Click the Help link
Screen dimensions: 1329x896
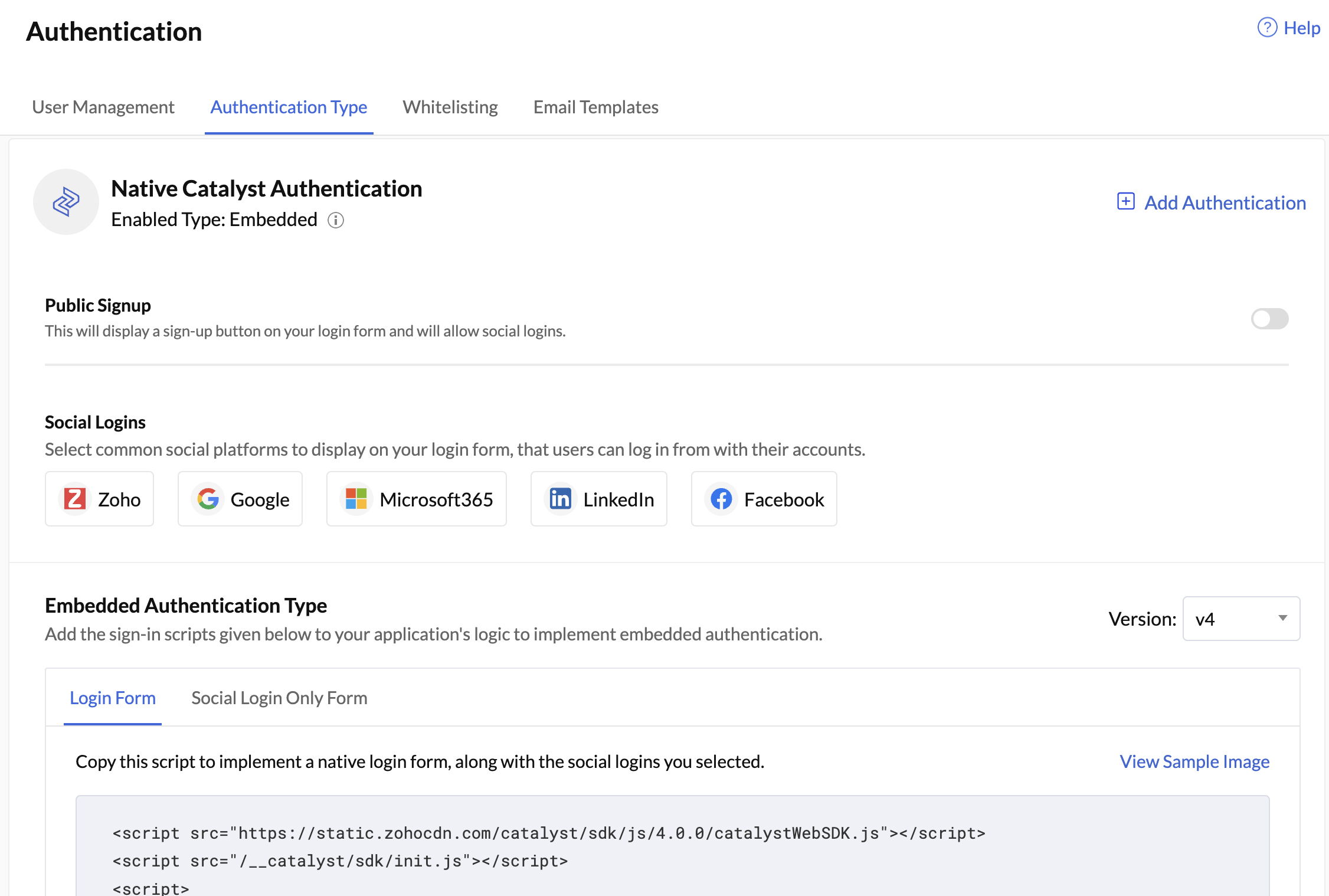coord(1301,27)
